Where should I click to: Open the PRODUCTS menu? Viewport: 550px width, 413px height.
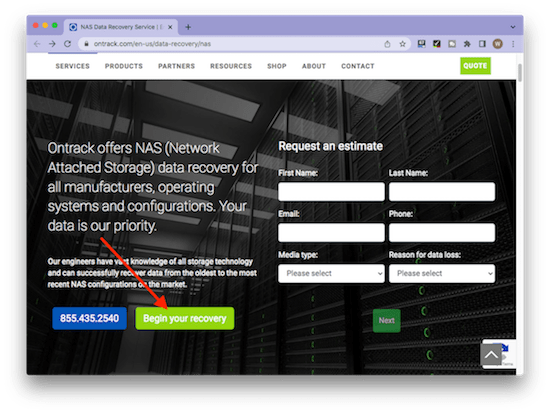124,66
